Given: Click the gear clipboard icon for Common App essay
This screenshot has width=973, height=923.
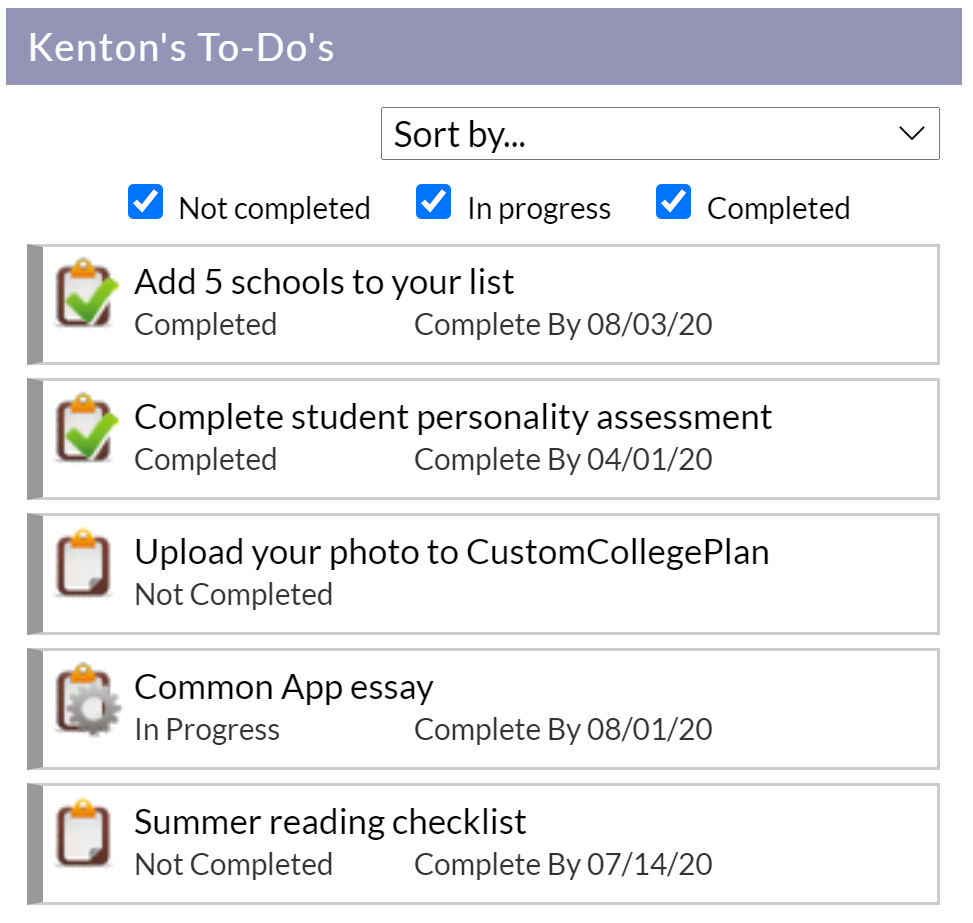Looking at the screenshot, I should point(87,699).
